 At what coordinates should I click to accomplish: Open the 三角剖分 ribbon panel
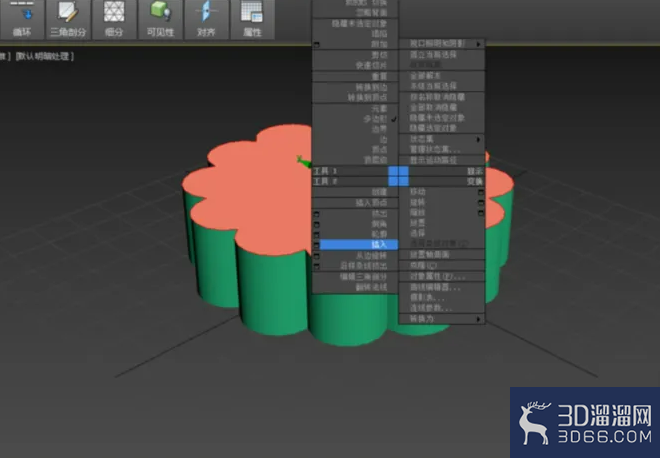(x=68, y=19)
